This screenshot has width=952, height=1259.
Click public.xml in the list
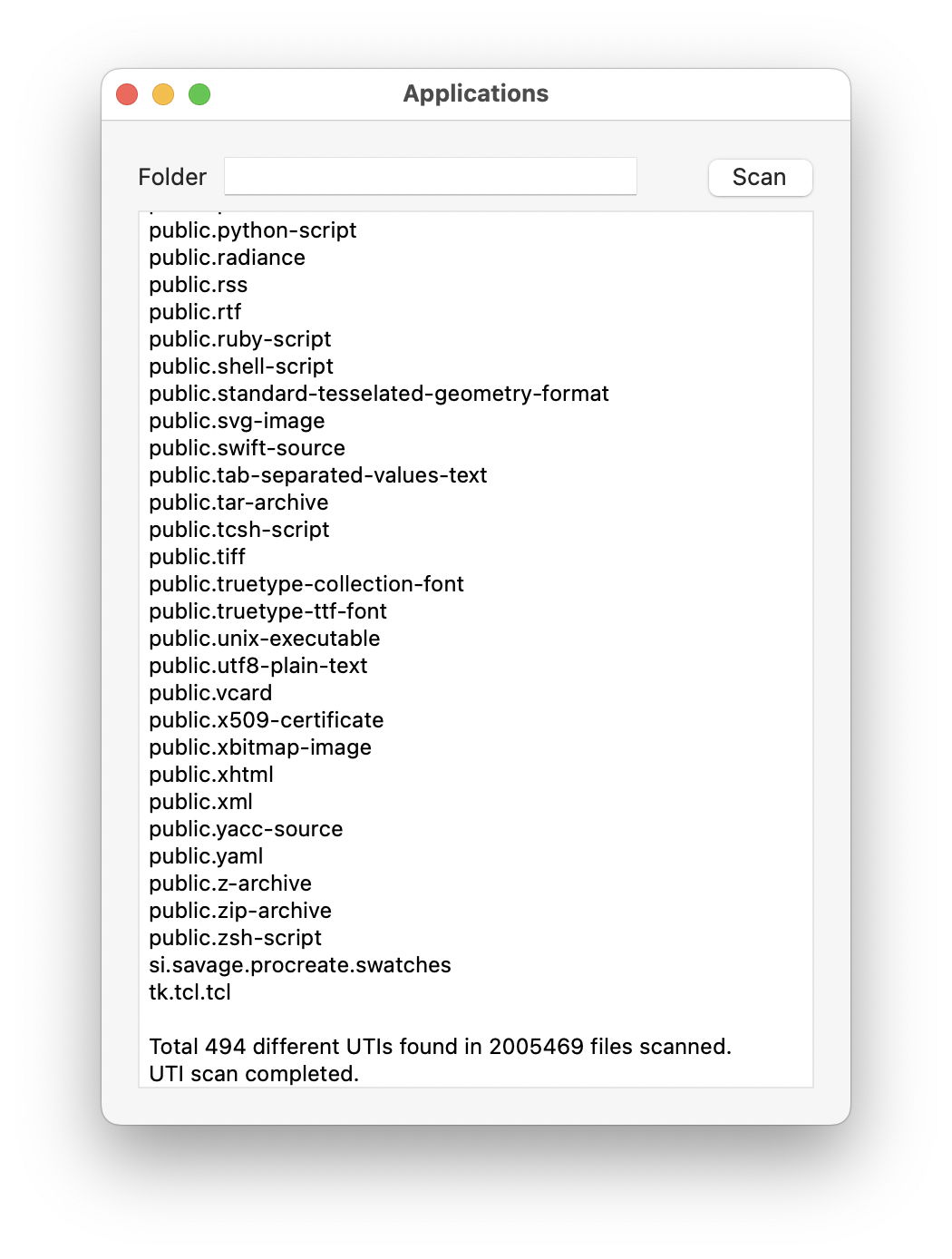(200, 802)
